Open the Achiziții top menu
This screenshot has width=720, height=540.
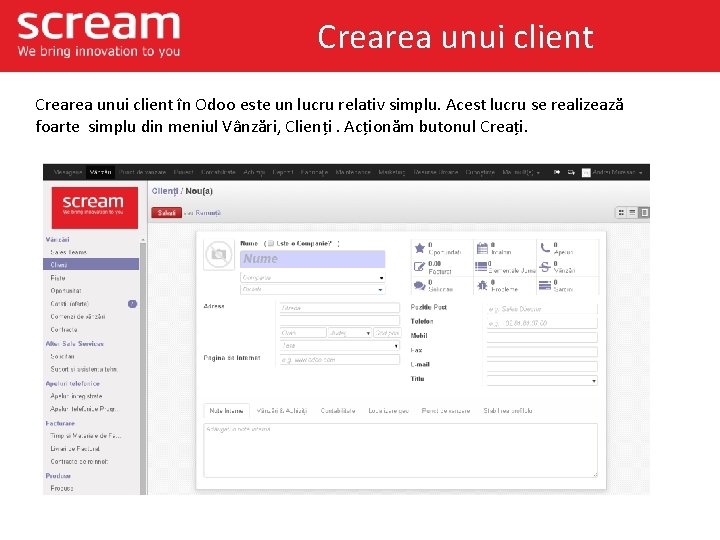click(x=254, y=172)
